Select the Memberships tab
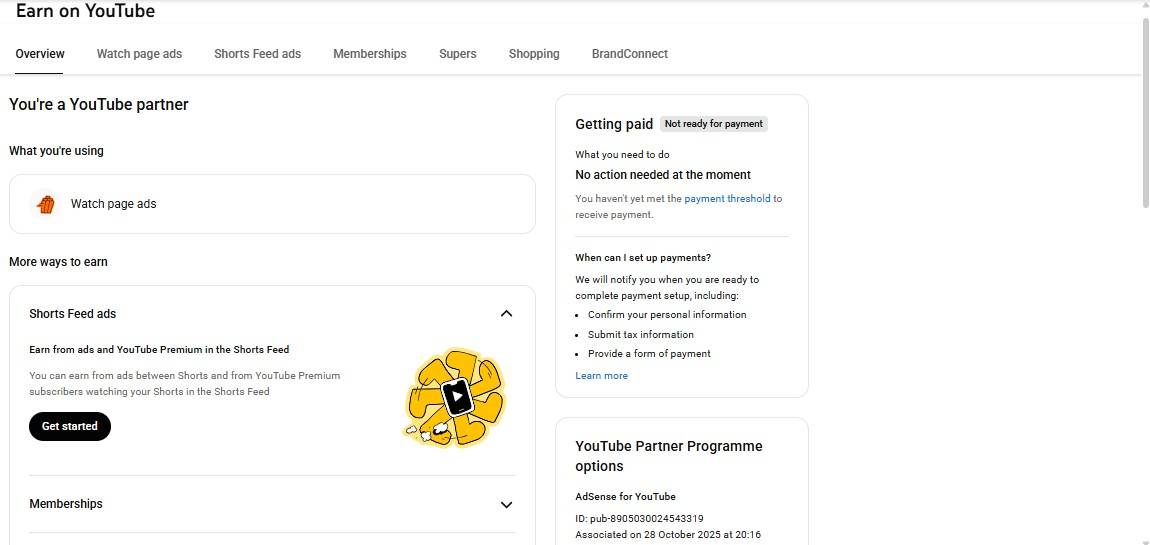Screen dimensions: 1150x545 point(369,54)
